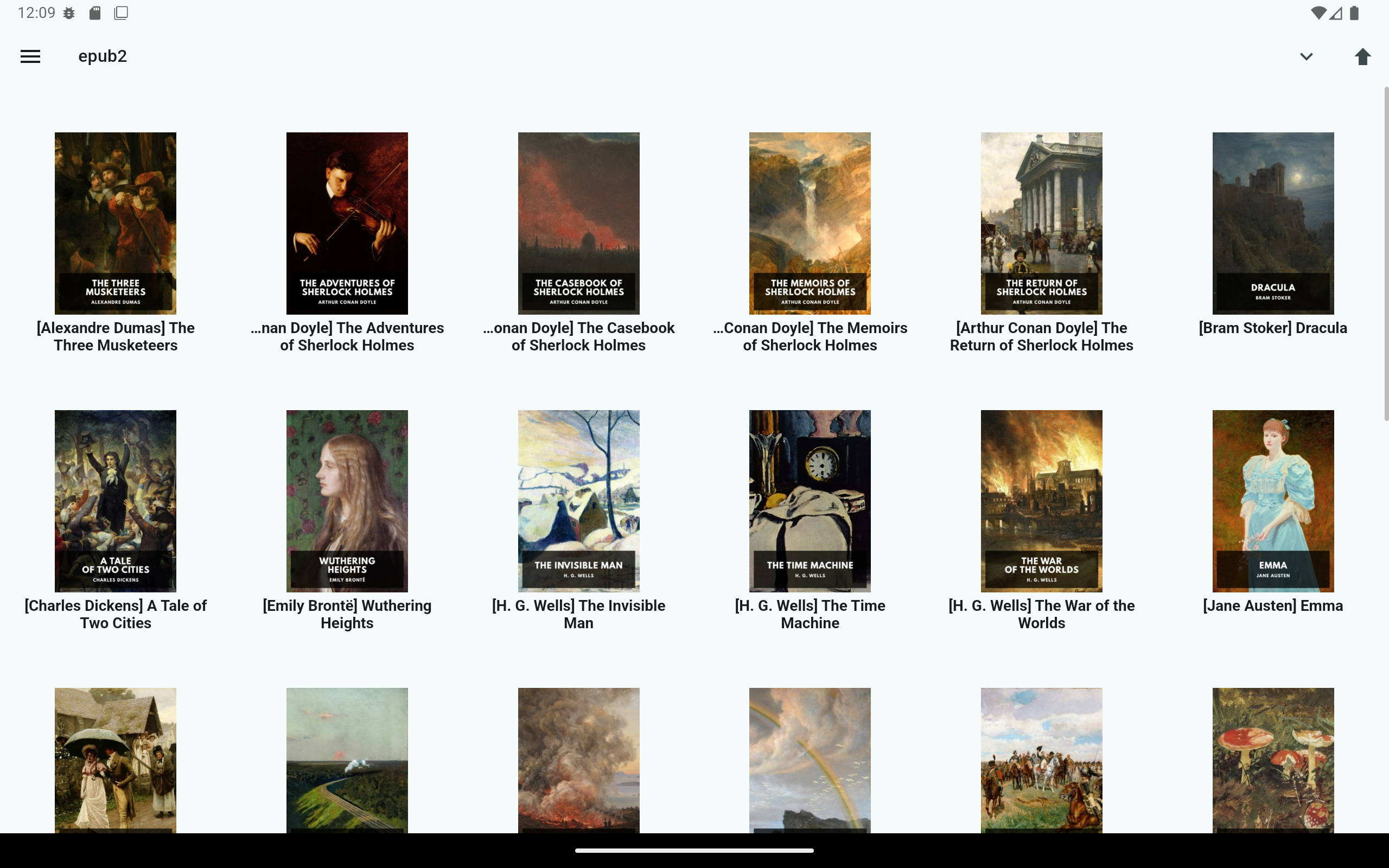Tap the cellular signal status icon
The width and height of the screenshot is (1389, 868).
tap(1336, 12)
